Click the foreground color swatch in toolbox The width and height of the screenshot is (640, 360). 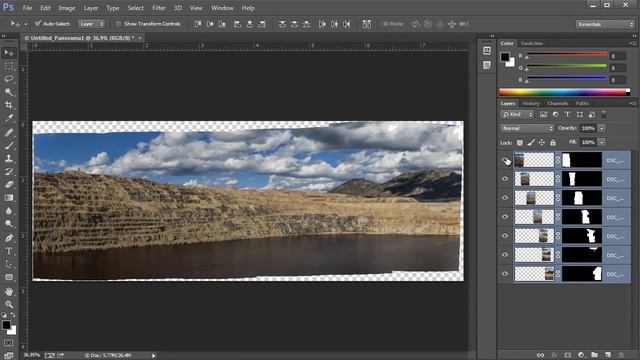[x=6, y=325]
